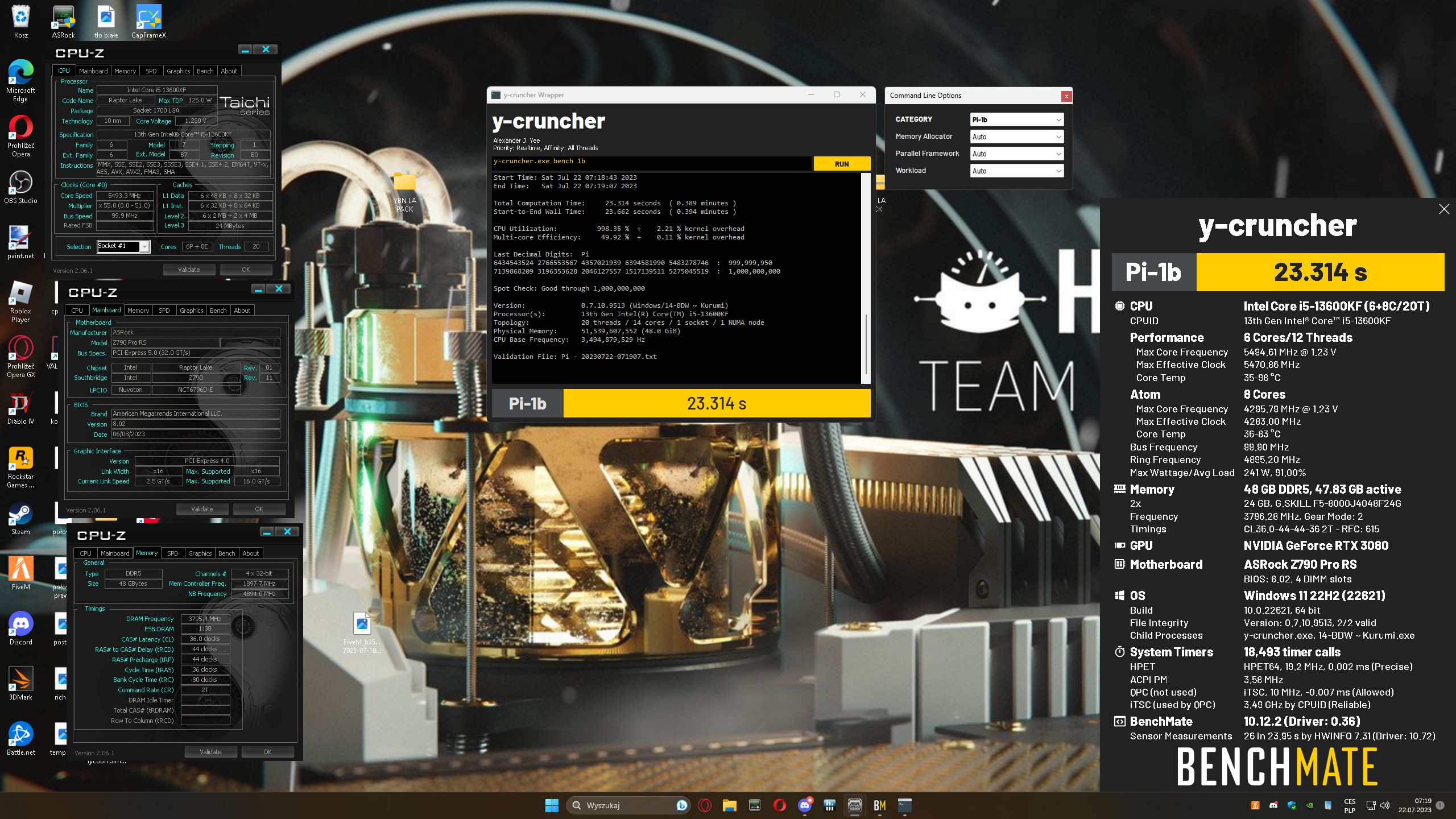Expand the Parallel Framework dropdown
The width and height of the screenshot is (1456, 819).
click(1016, 154)
